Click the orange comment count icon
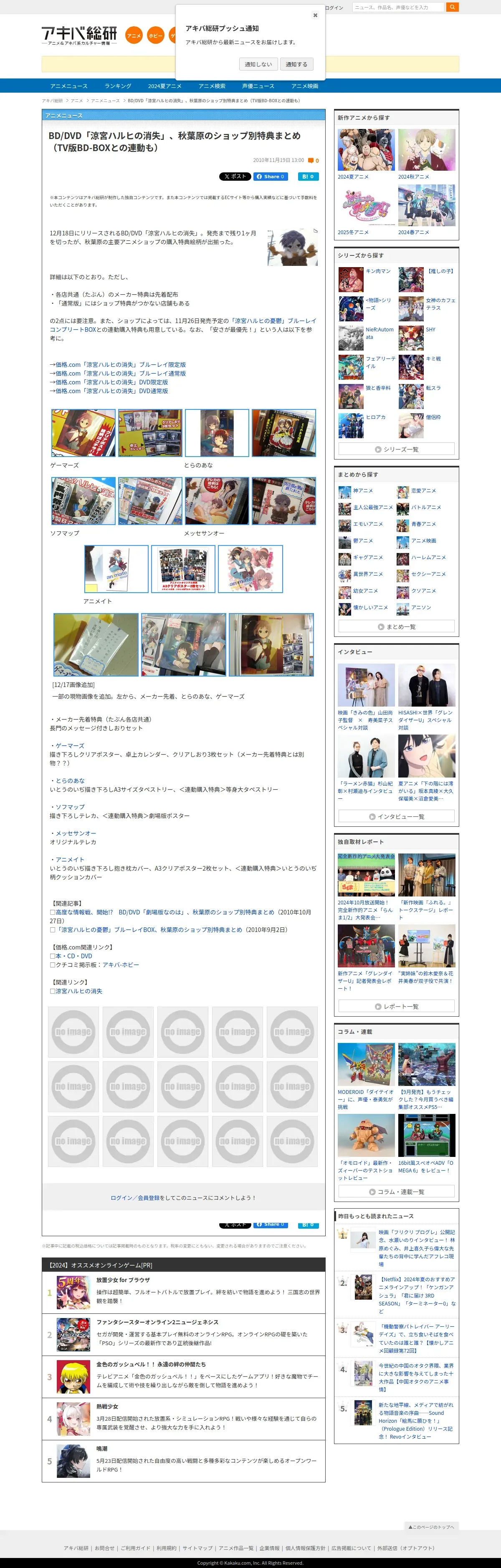The width and height of the screenshot is (501, 1568). click(311, 161)
